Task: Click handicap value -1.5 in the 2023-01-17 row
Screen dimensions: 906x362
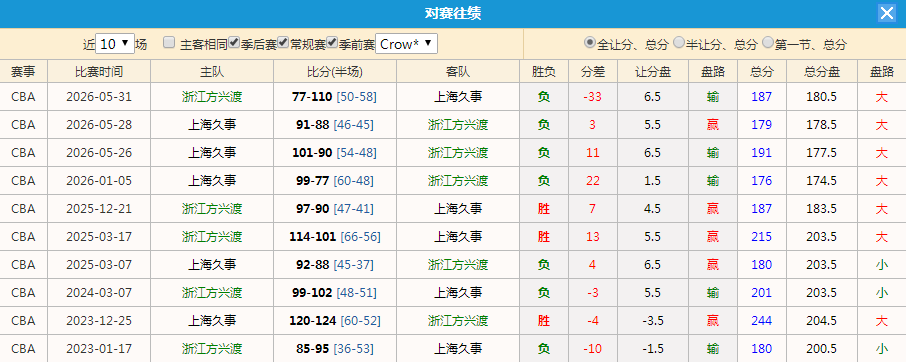Action: click(x=652, y=349)
